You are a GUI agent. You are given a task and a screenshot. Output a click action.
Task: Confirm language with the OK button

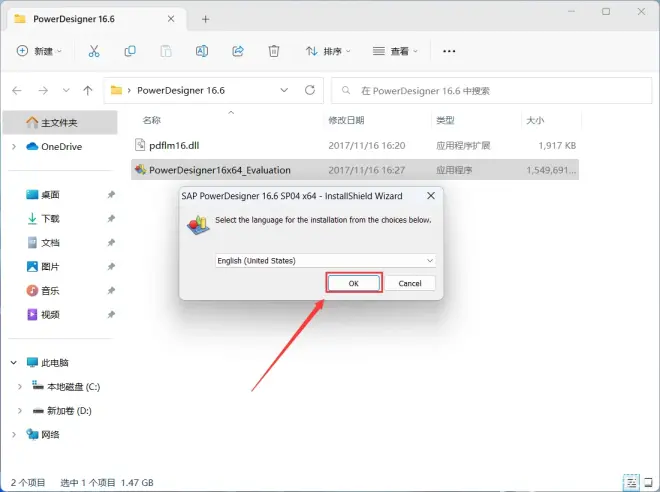354,283
